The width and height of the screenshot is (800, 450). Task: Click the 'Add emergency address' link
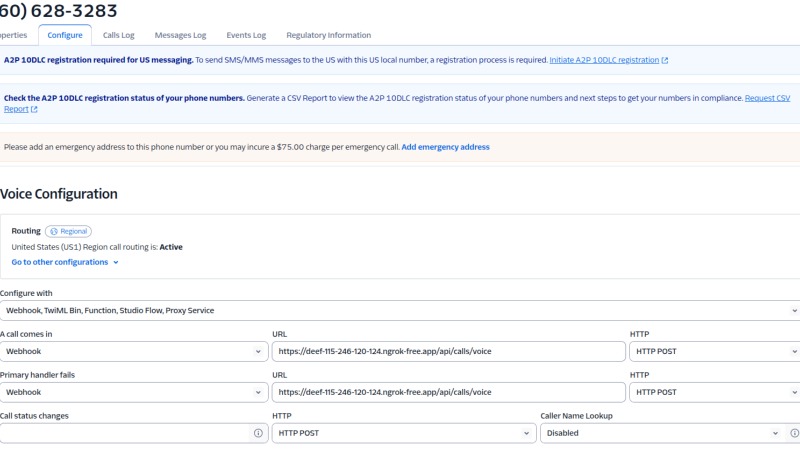pos(445,147)
